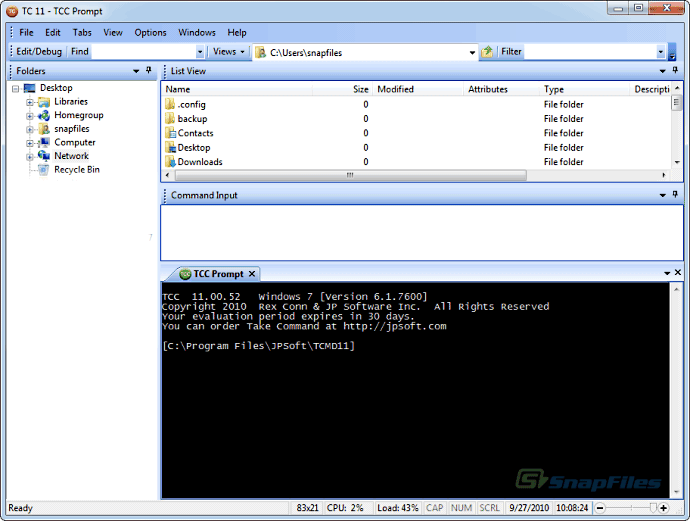Image resolution: width=690 pixels, height=521 pixels.
Task: Open the Help menu
Action: [x=237, y=33]
